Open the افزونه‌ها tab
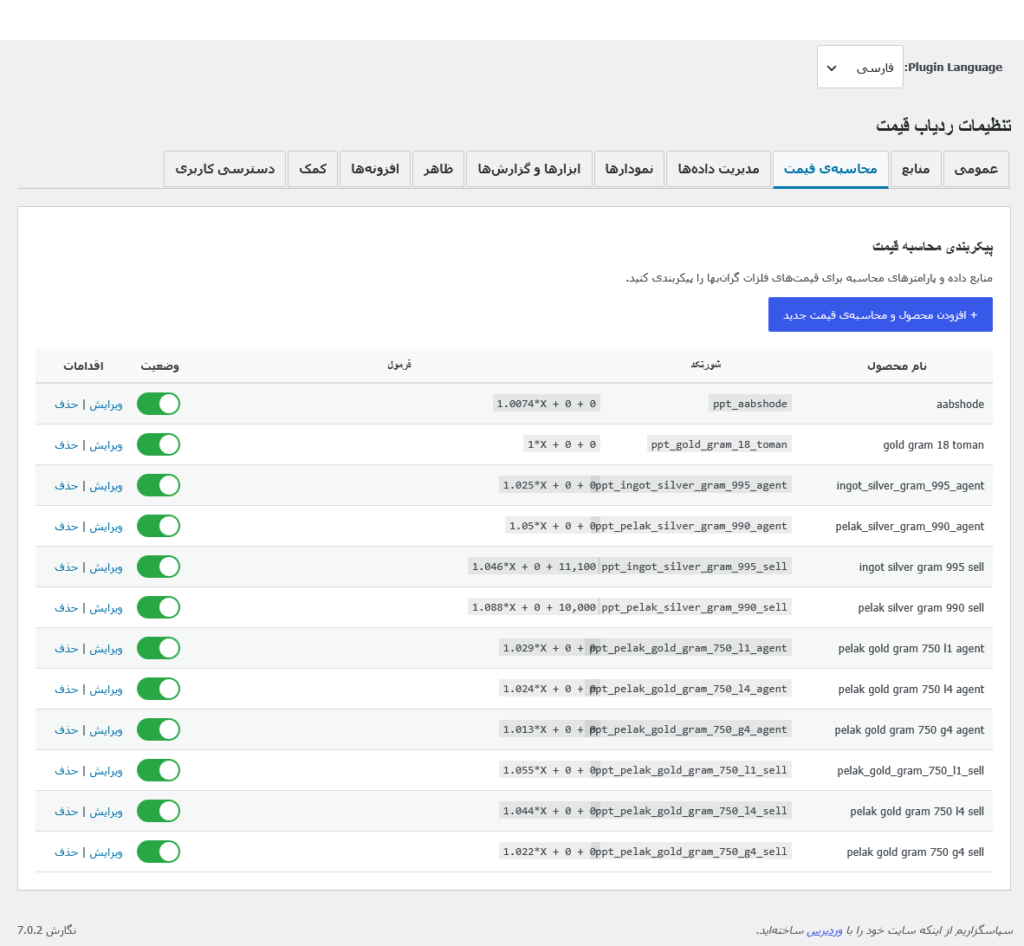The width and height of the screenshot is (1024, 946). (375, 169)
